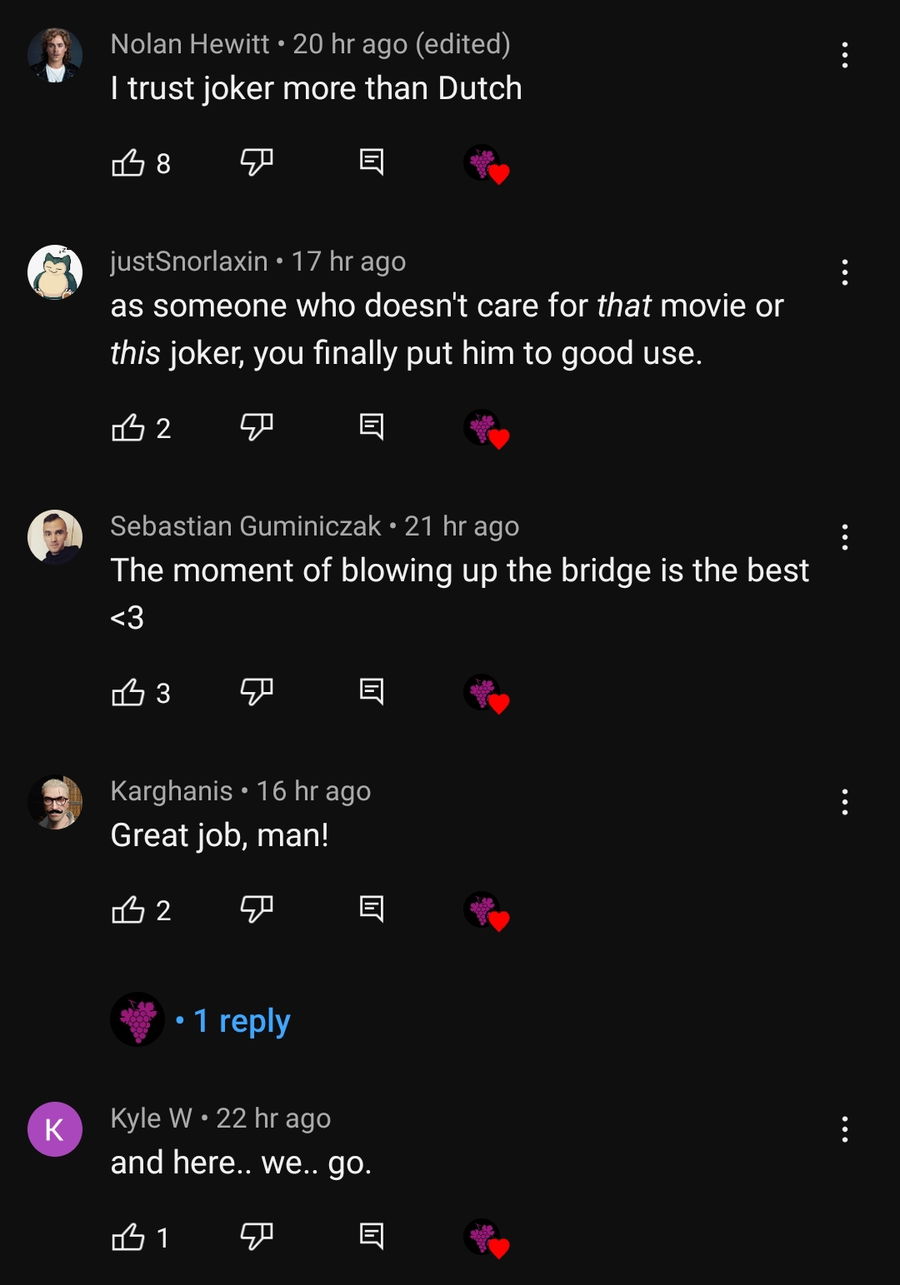Expand the 1 reply thread
This screenshot has height=1285, width=900.
click(241, 1021)
